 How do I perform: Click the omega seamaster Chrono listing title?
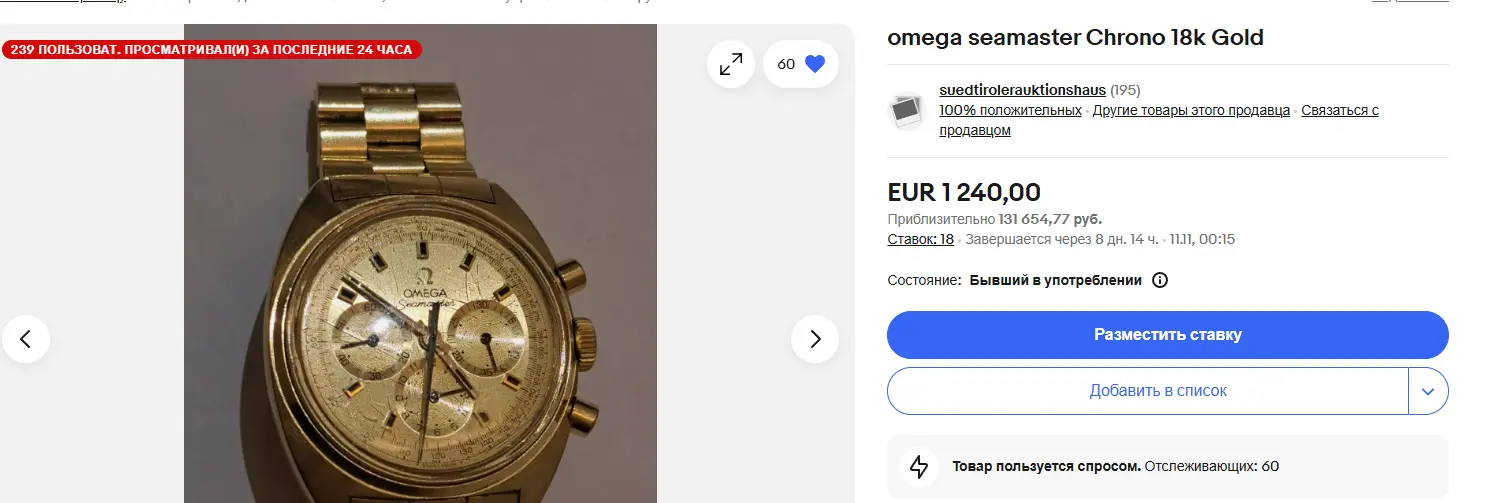pos(1075,38)
